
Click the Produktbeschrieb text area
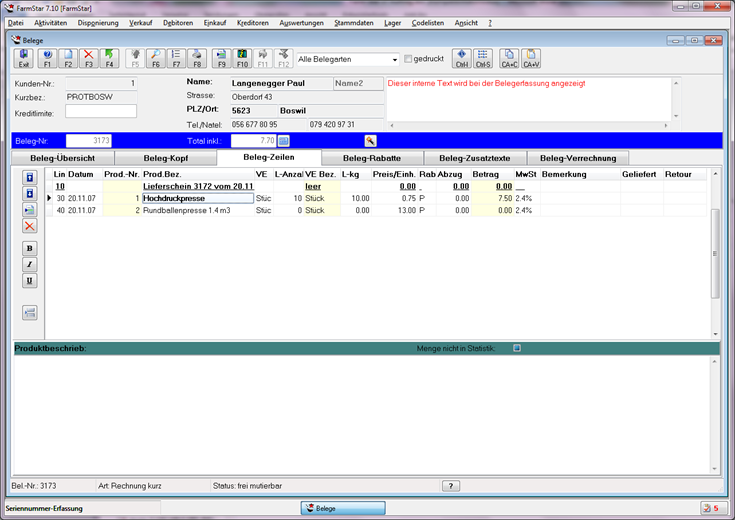(362, 414)
